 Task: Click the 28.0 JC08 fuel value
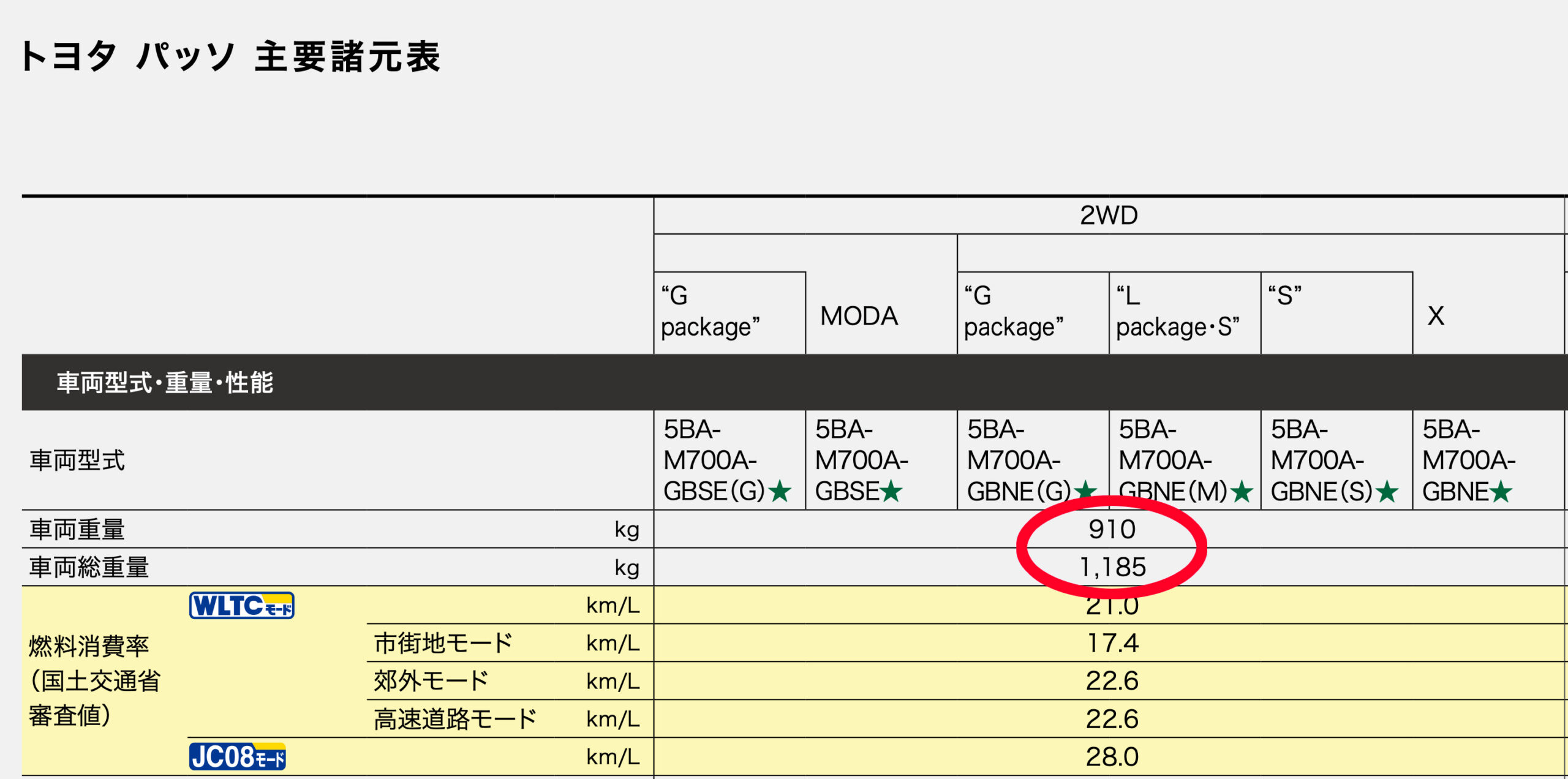click(1112, 757)
